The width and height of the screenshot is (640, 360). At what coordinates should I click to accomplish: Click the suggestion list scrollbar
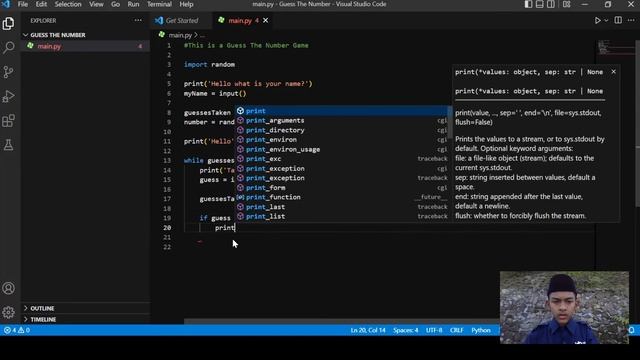[x=450, y=122]
